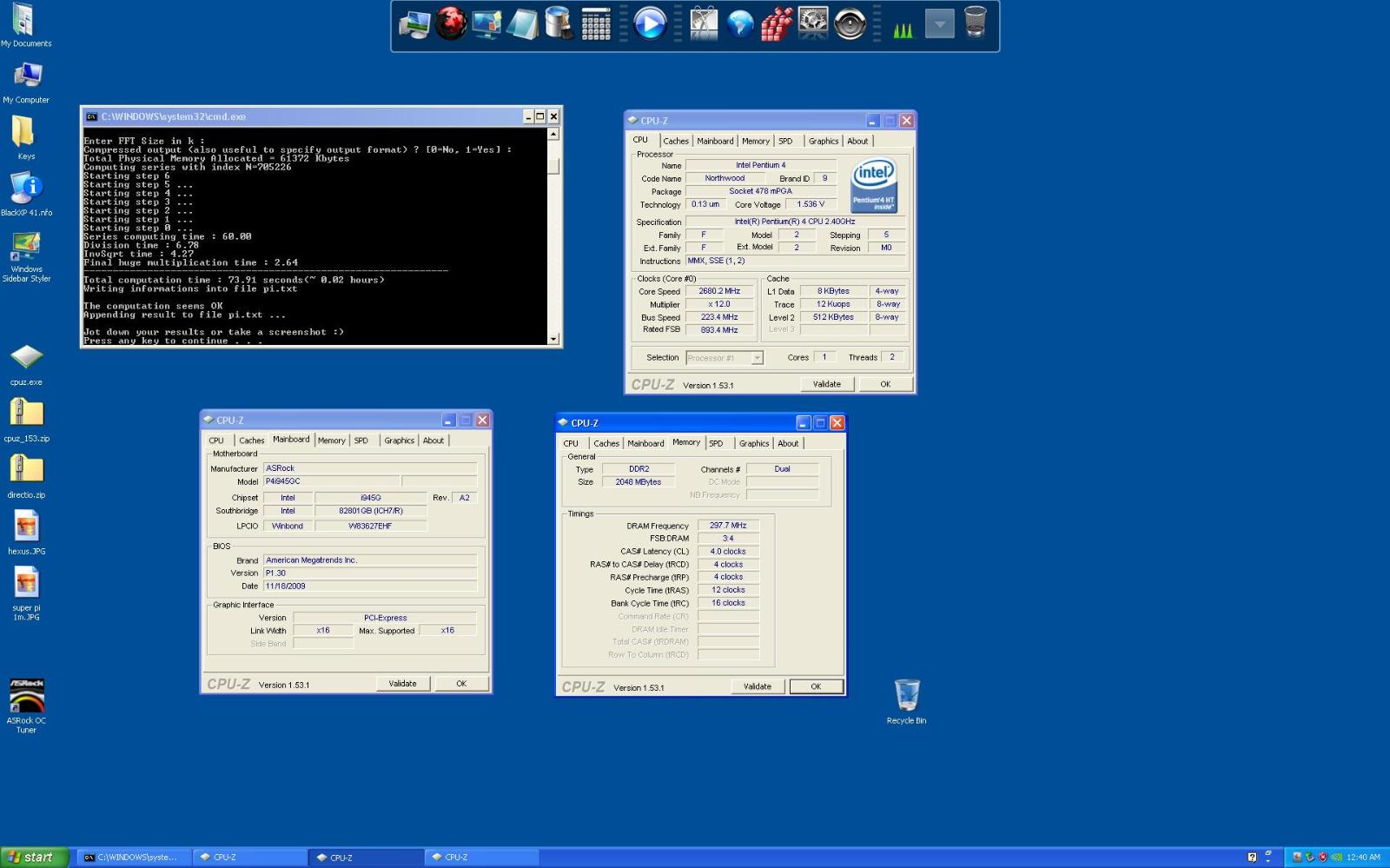
Task: Select SPD tab in Memory CPU-Z window
Action: 716,443
